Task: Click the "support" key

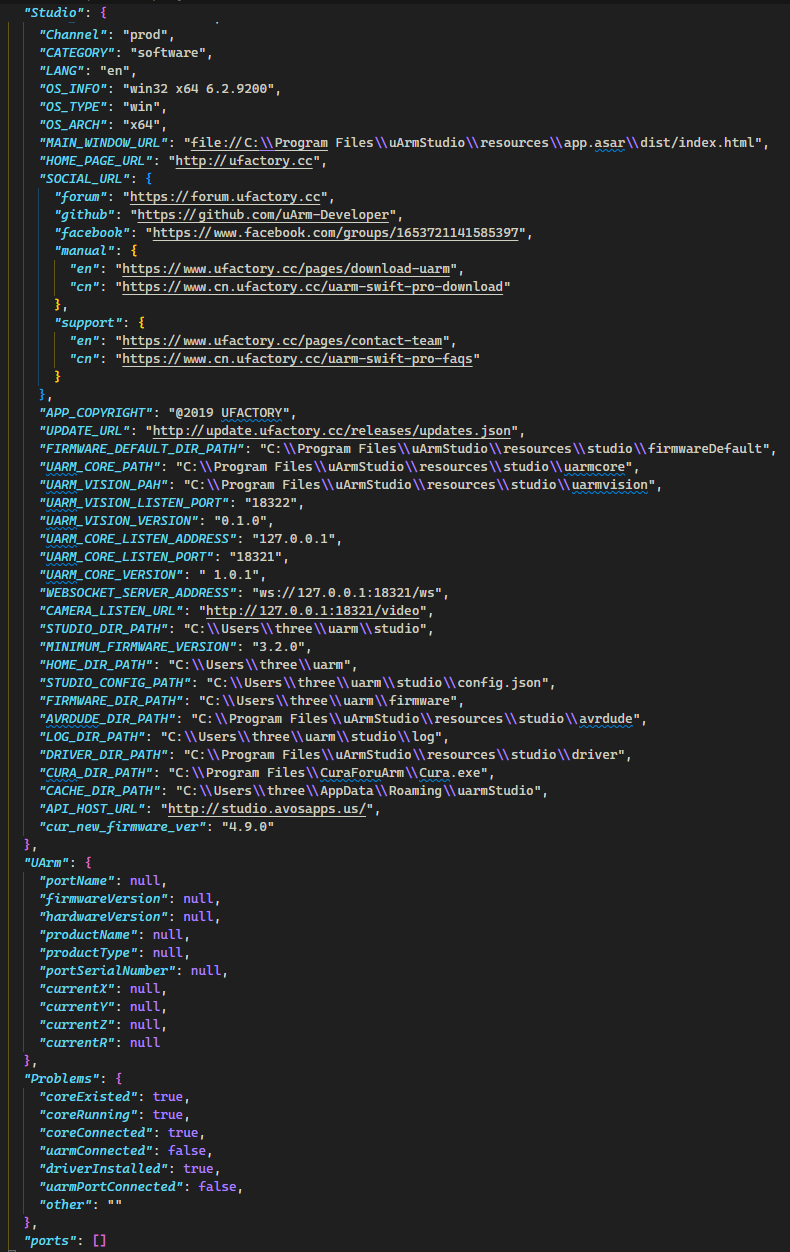Action: 91,322
